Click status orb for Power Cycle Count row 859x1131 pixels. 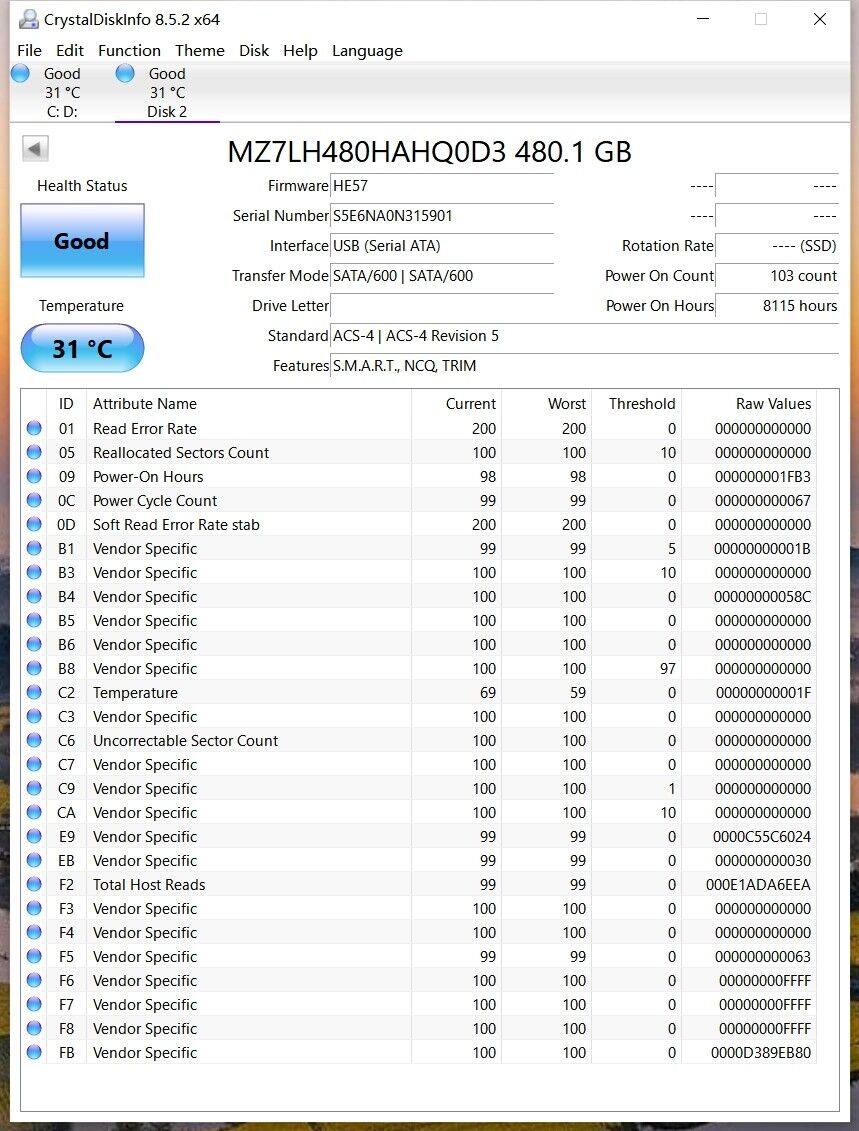[34, 500]
